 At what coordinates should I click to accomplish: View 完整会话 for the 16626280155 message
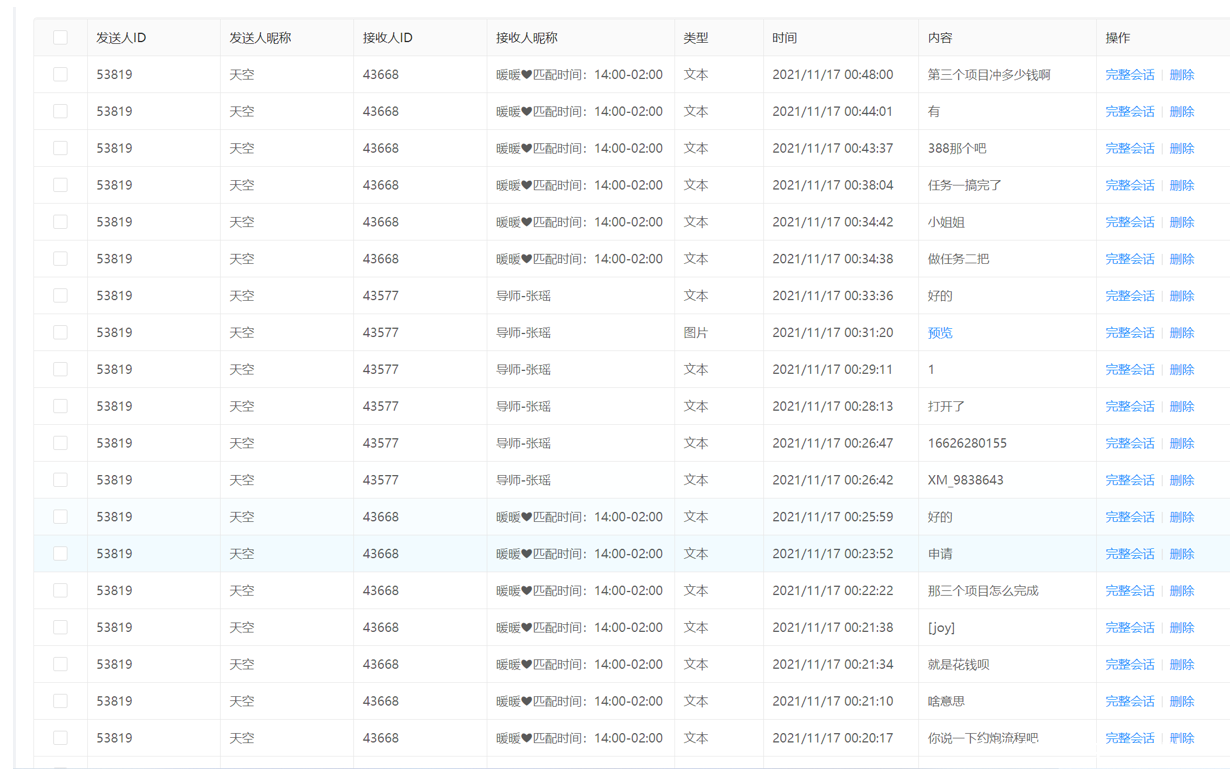tap(1129, 443)
